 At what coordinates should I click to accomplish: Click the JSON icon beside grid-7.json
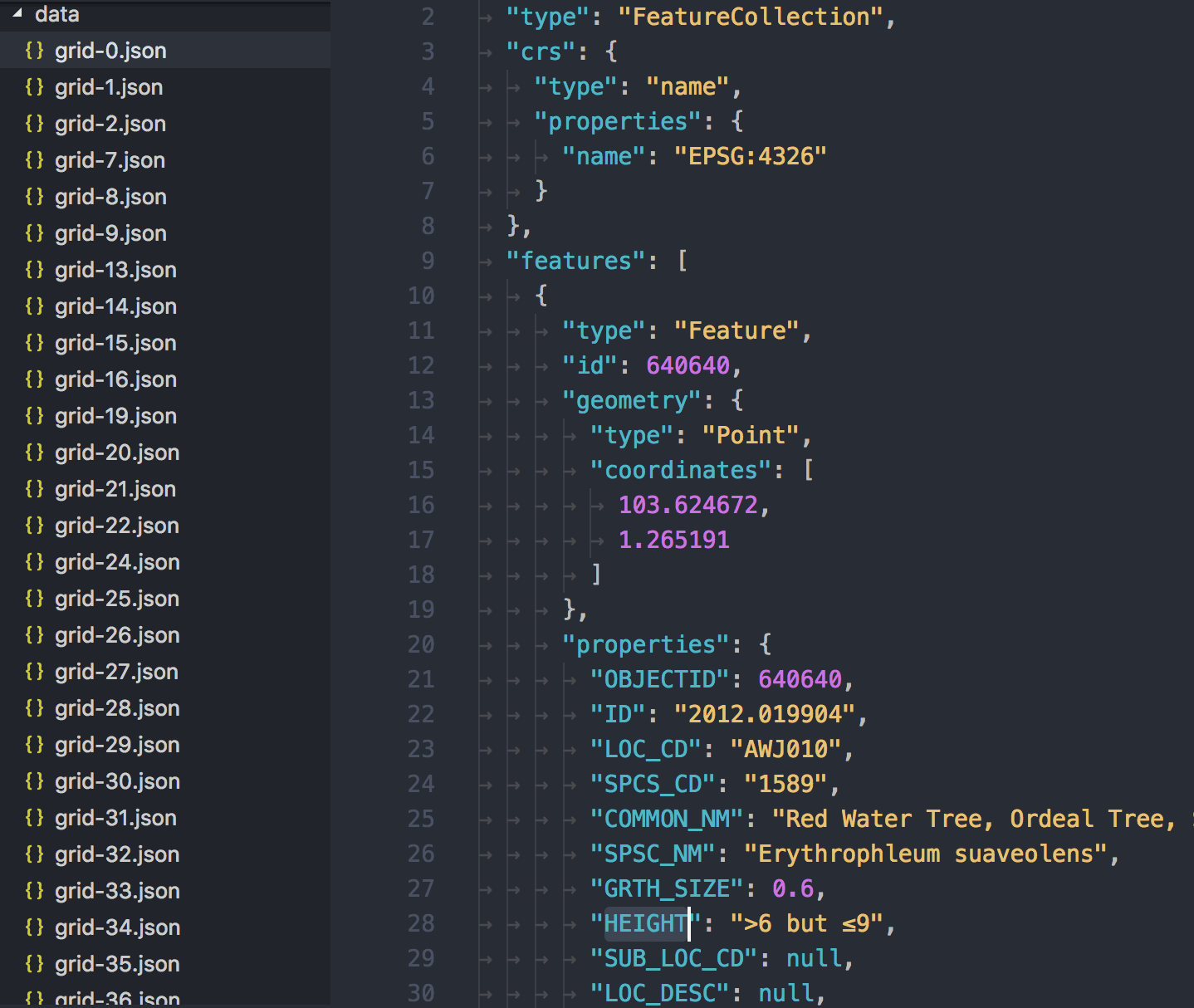pos(34,160)
